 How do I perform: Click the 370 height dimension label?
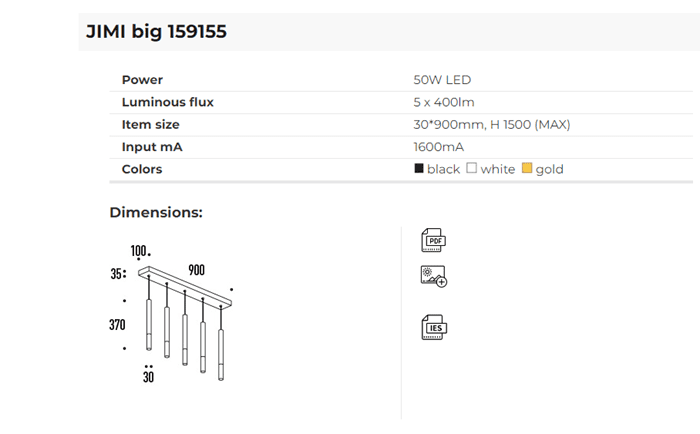click(x=120, y=324)
